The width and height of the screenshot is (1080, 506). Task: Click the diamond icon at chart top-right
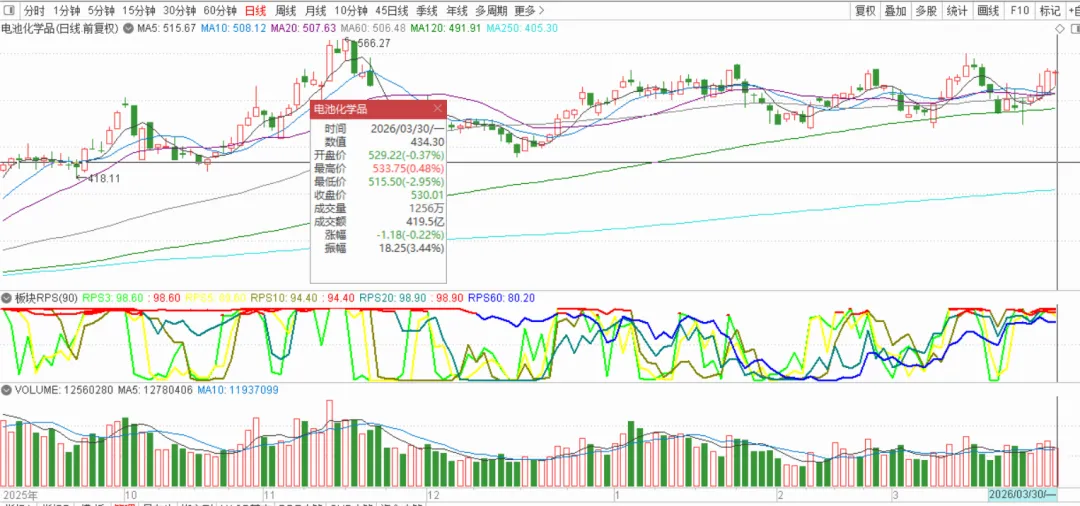click(1059, 28)
